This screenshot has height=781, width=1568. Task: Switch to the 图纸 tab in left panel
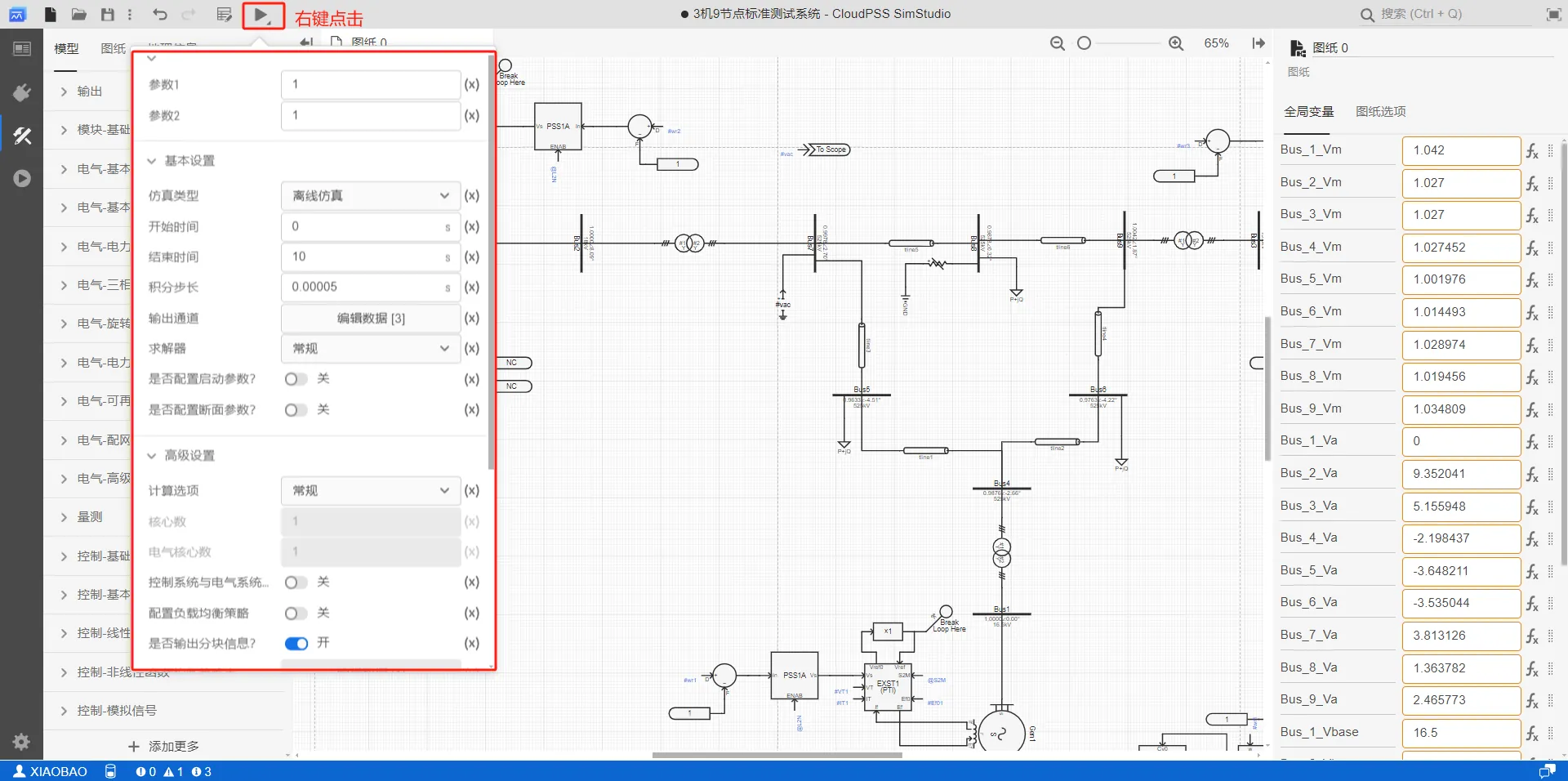pyautogui.click(x=113, y=49)
